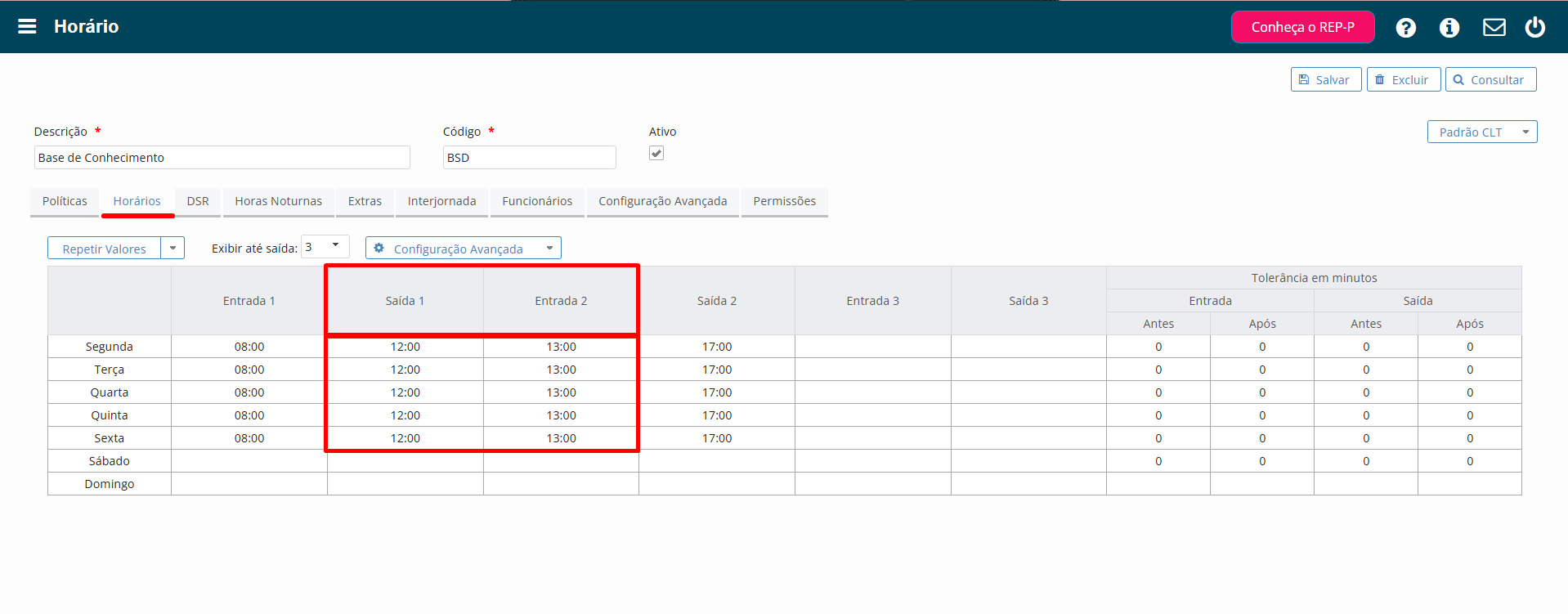The height and width of the screenshot is (614, 1568).
Task: Open the Padrão CLT dropdown
Action: click(1481, 132)
